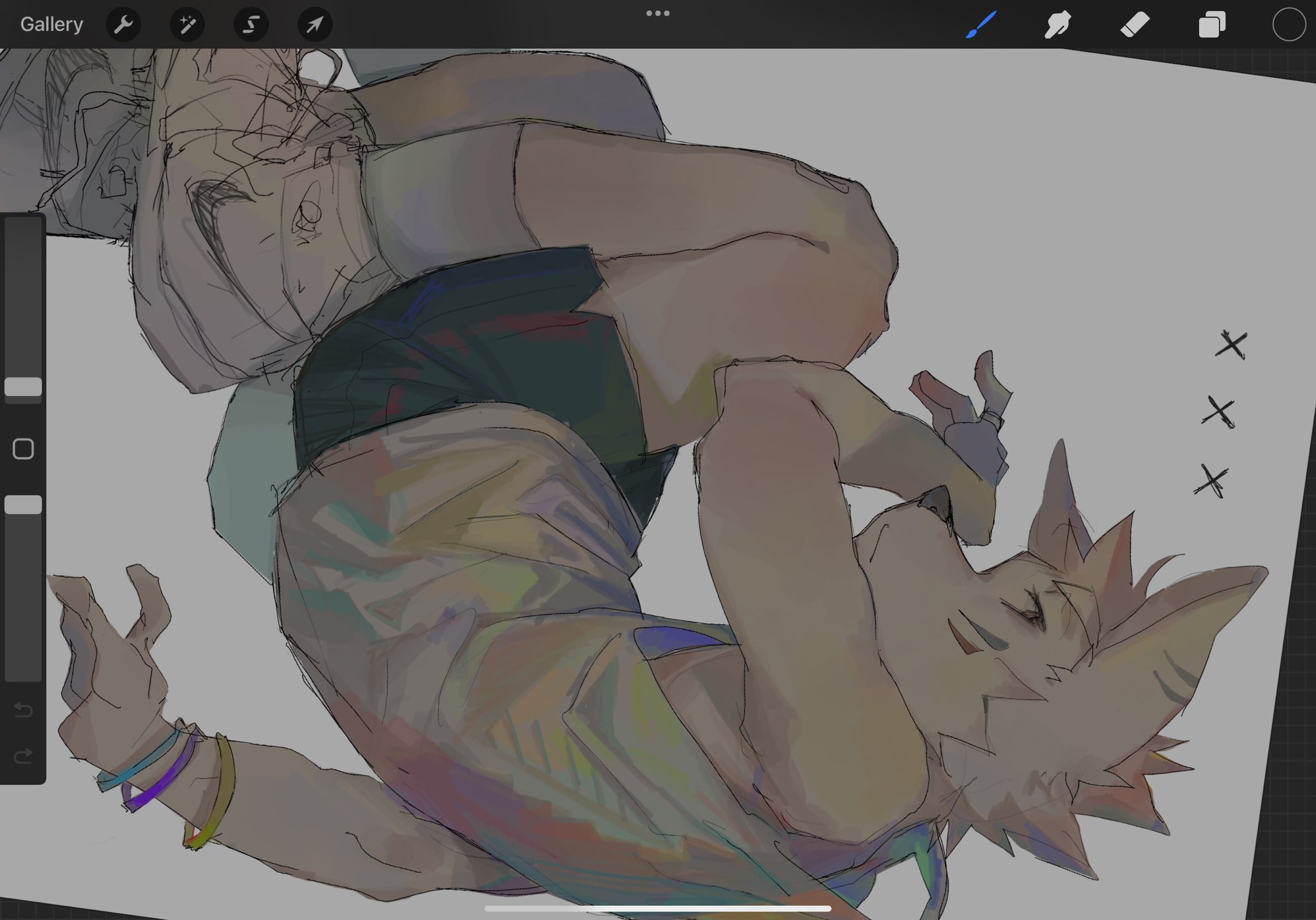Select the Eraser tool
This screenshot has width=1316, height=920.
point(1135,24)
